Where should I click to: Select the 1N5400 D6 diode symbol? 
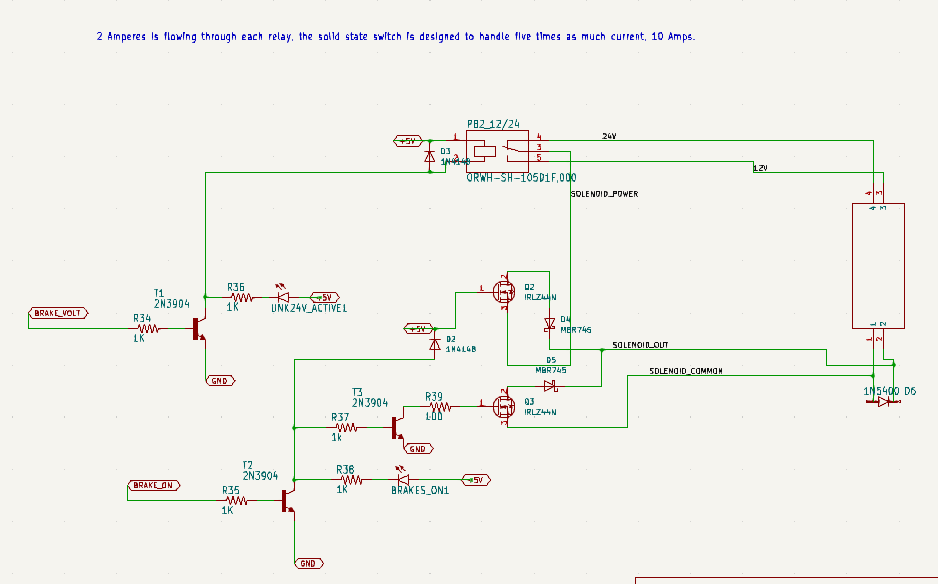click(884, 402)
